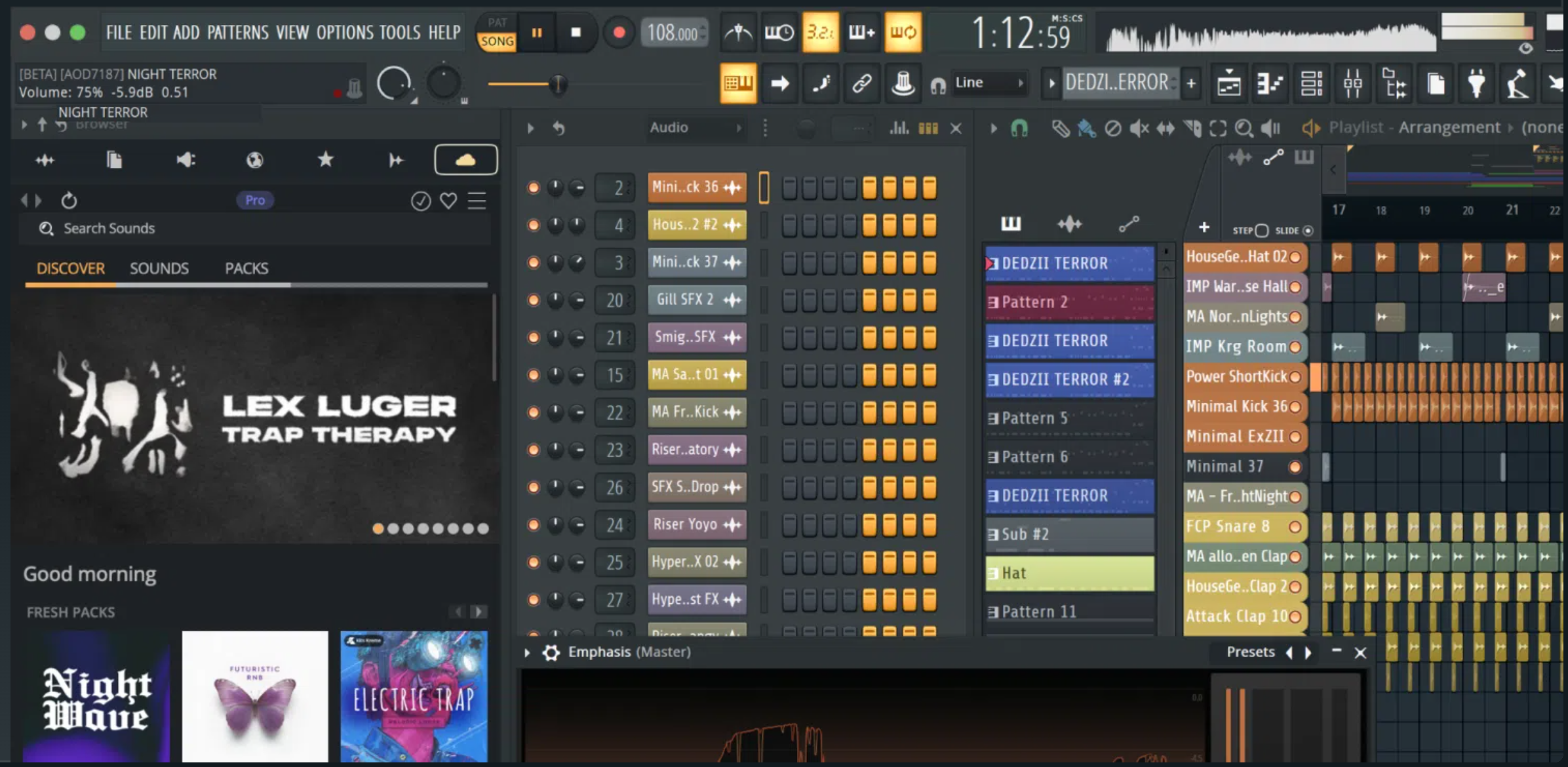
Task: Select the playlist zoom tool
Action: point(1244,128)
